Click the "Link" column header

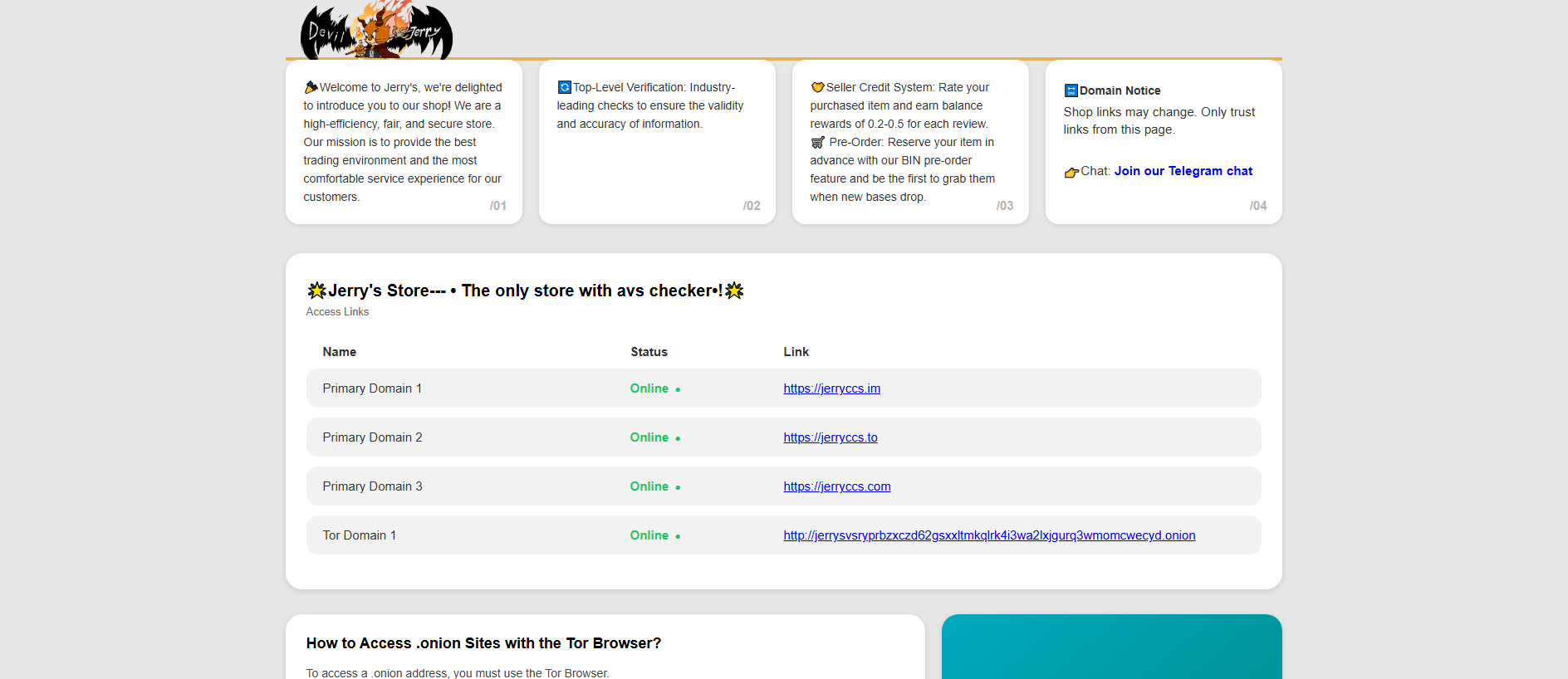[796, 352]
